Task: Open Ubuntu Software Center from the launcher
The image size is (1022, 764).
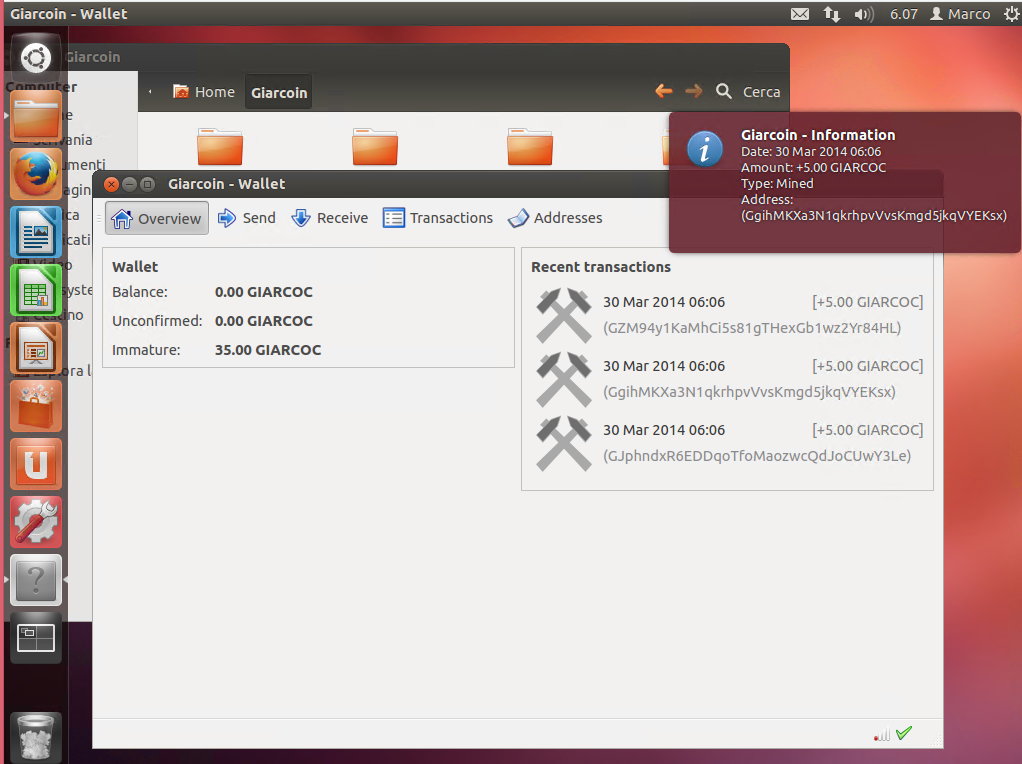Action: tap(36, 406)
